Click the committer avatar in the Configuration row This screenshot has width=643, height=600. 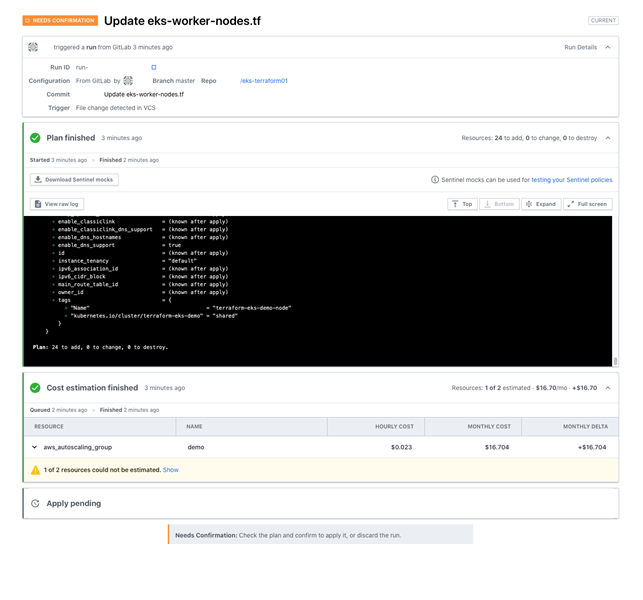128,80
